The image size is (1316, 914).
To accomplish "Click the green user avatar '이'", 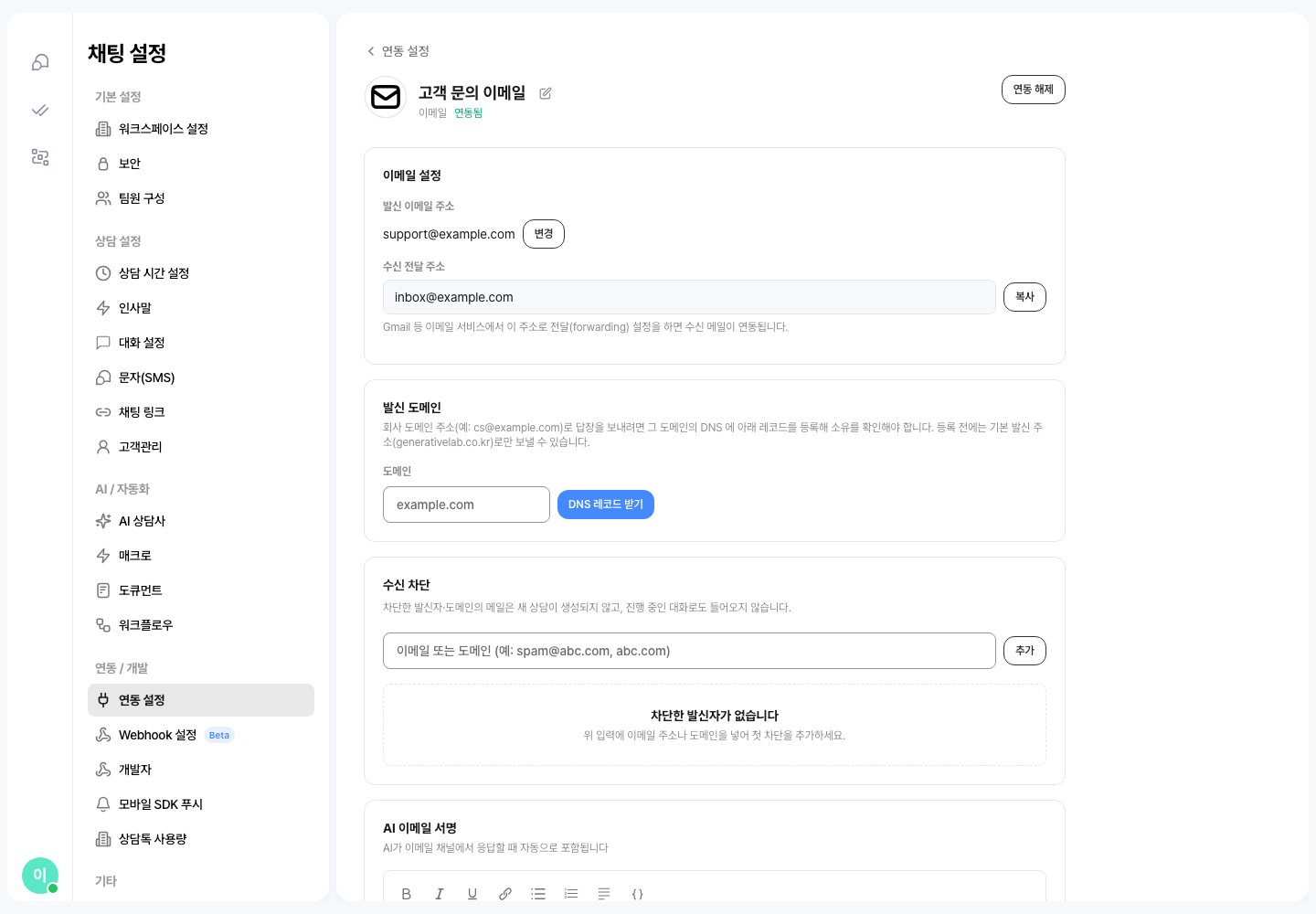I will click(40, 876).
